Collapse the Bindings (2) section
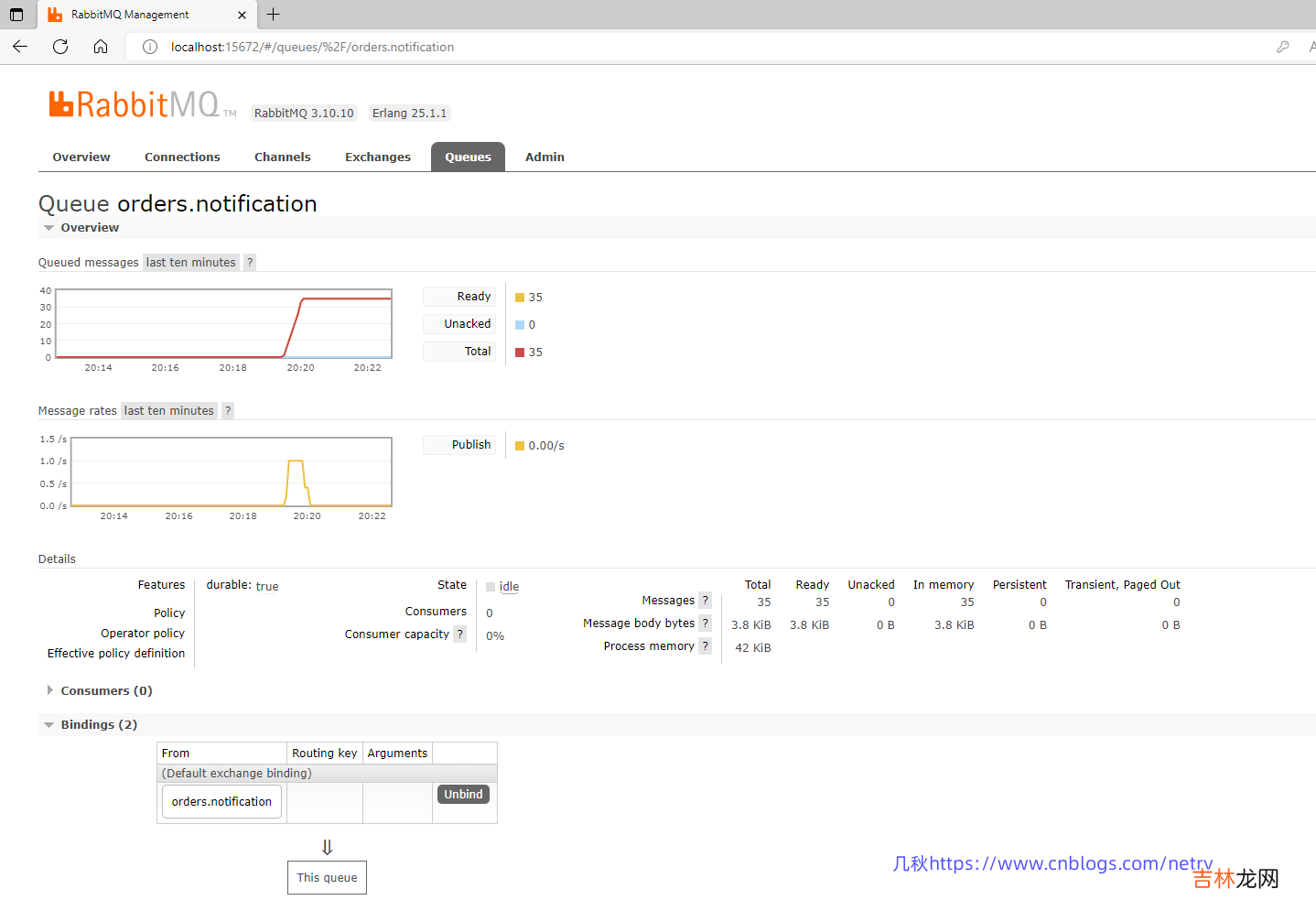This screenshot has width=1316, height=911. 99,725
